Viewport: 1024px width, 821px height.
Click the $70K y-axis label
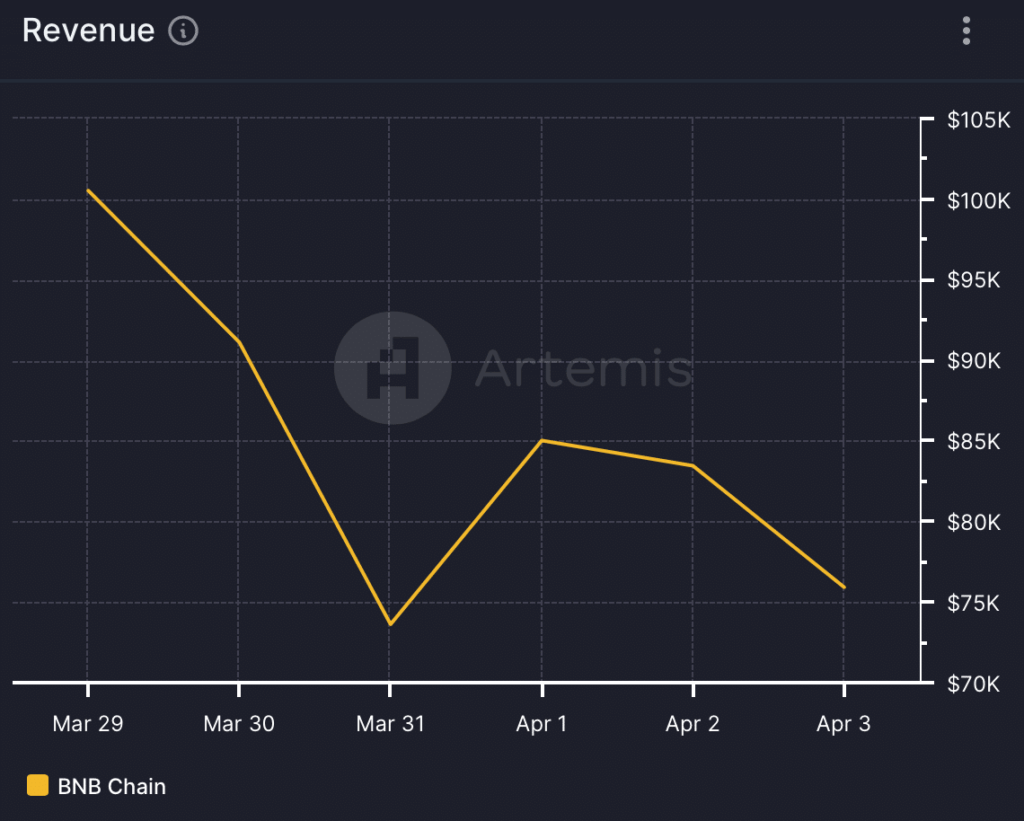coord(974,685)
